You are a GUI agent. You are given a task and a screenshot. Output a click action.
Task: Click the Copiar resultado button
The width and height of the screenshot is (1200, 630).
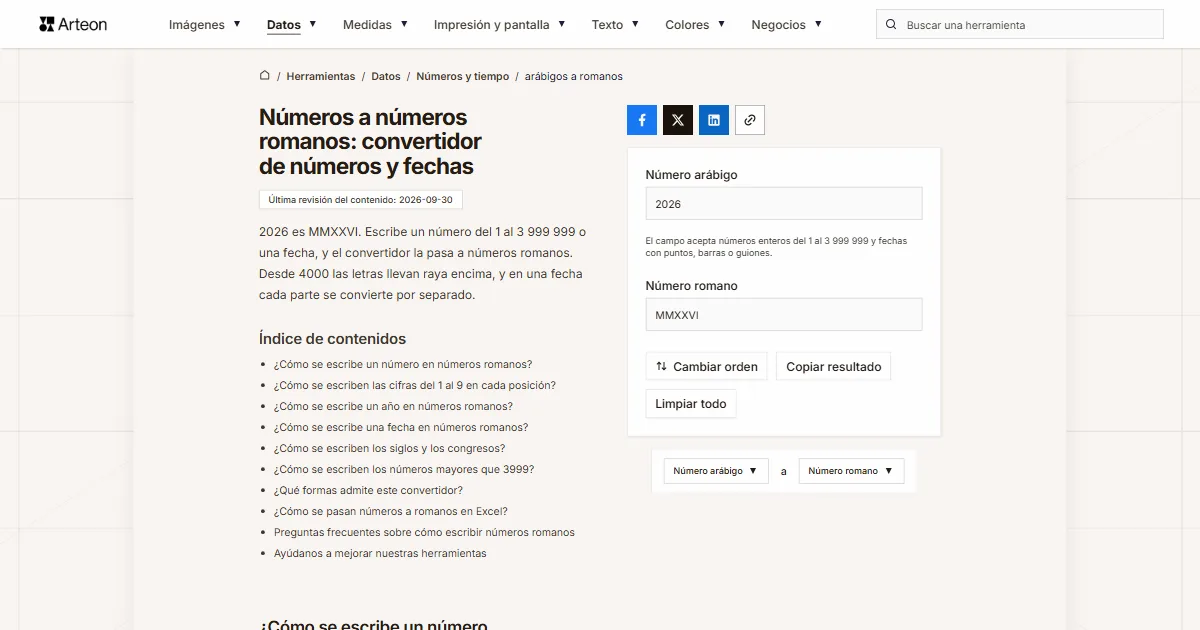[833, 367]
